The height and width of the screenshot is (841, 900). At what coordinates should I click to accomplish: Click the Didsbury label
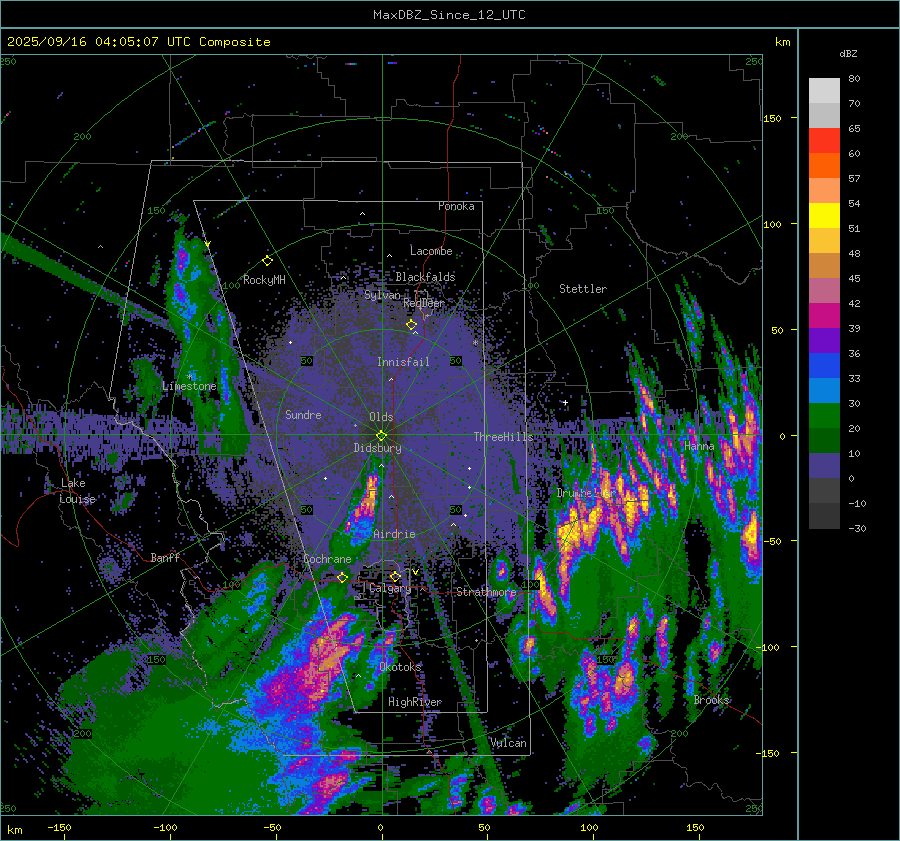coord(377,448)
